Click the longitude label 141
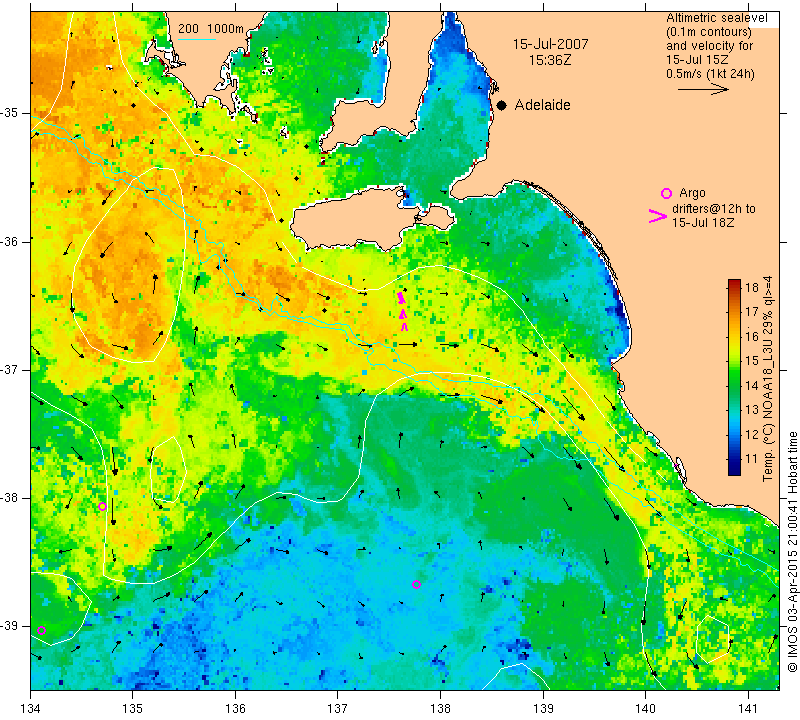The image size is (800, 720). (748, 708)
